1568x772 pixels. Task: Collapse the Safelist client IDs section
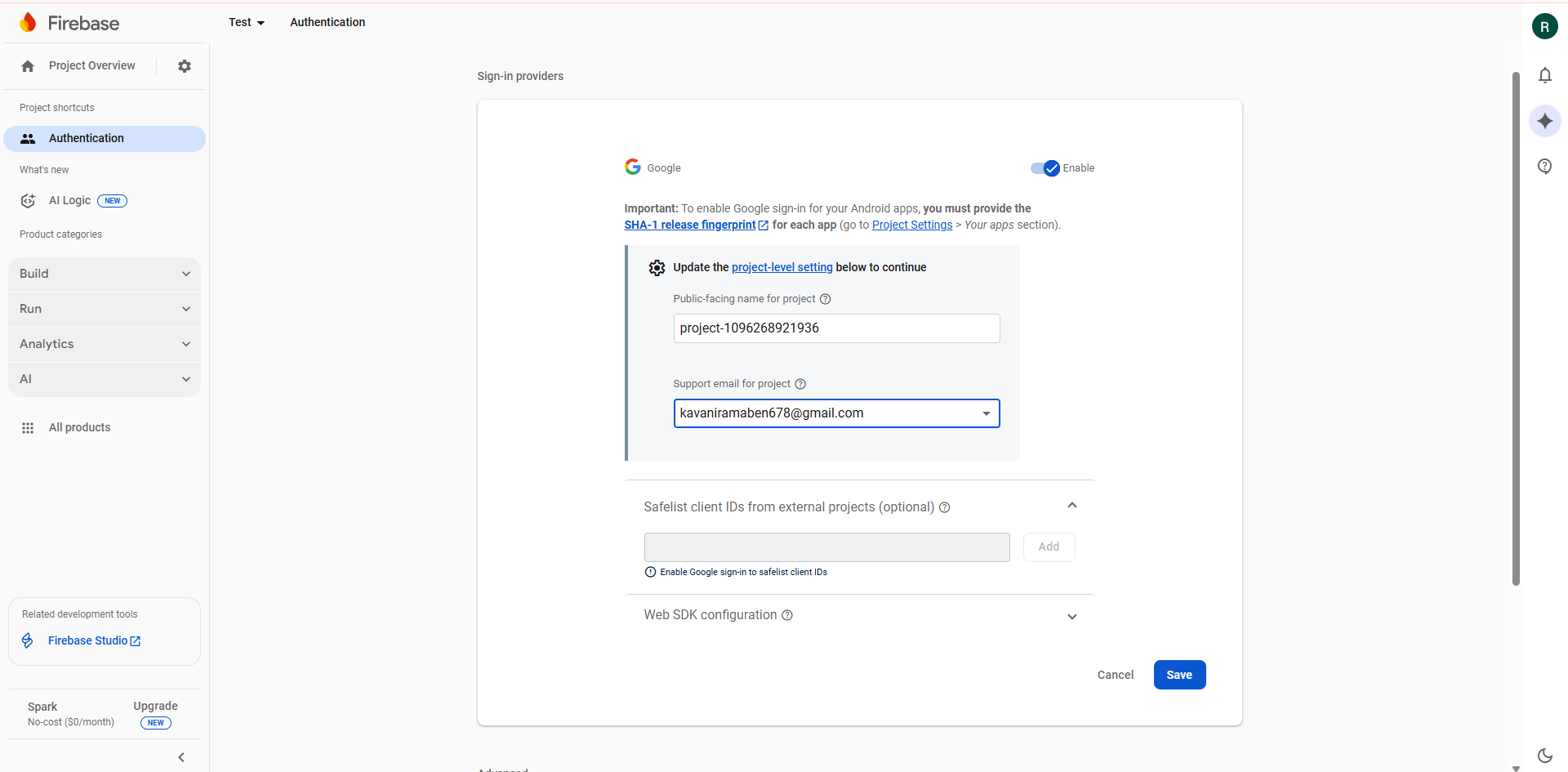(1072, 506)
